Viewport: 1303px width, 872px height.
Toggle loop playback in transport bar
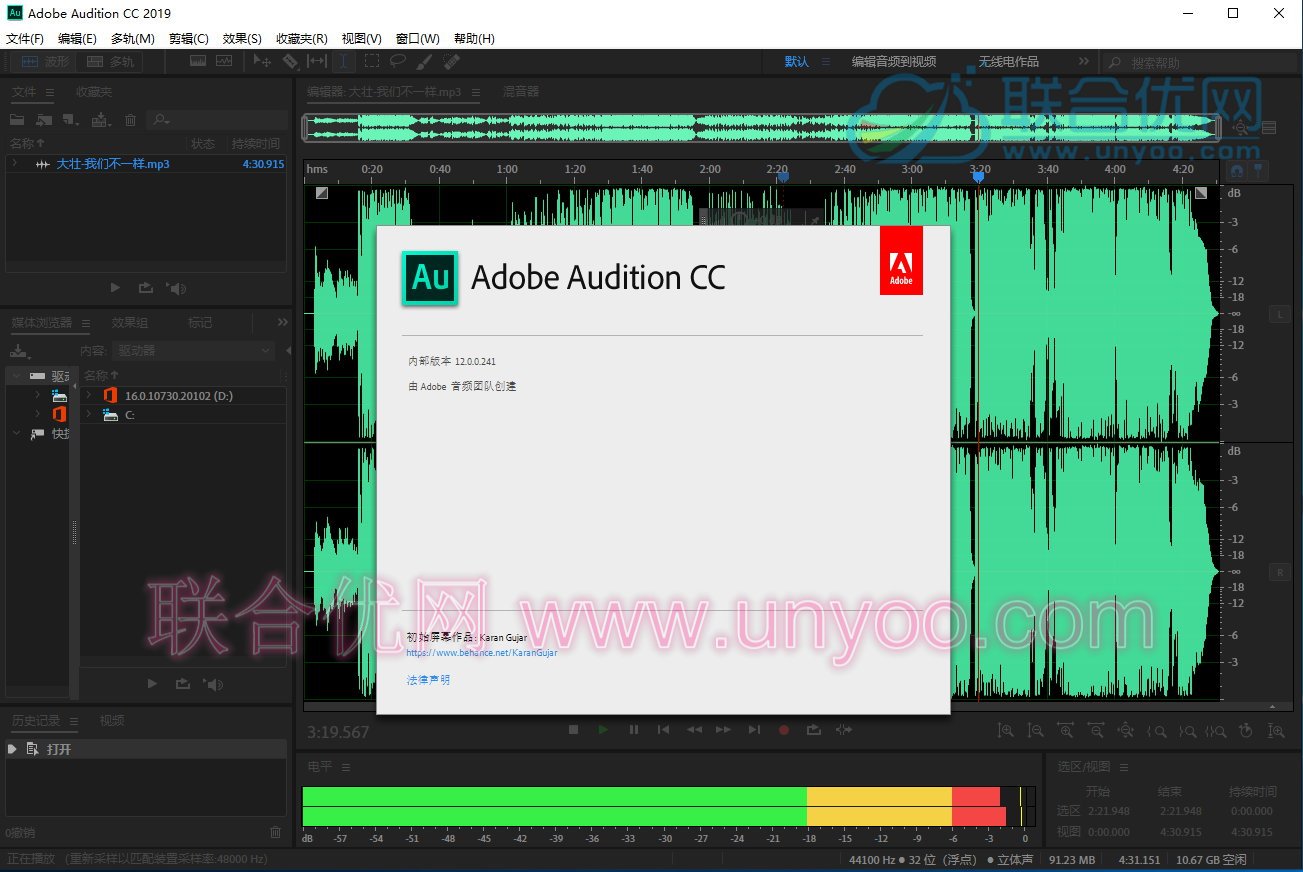[814, 730]
